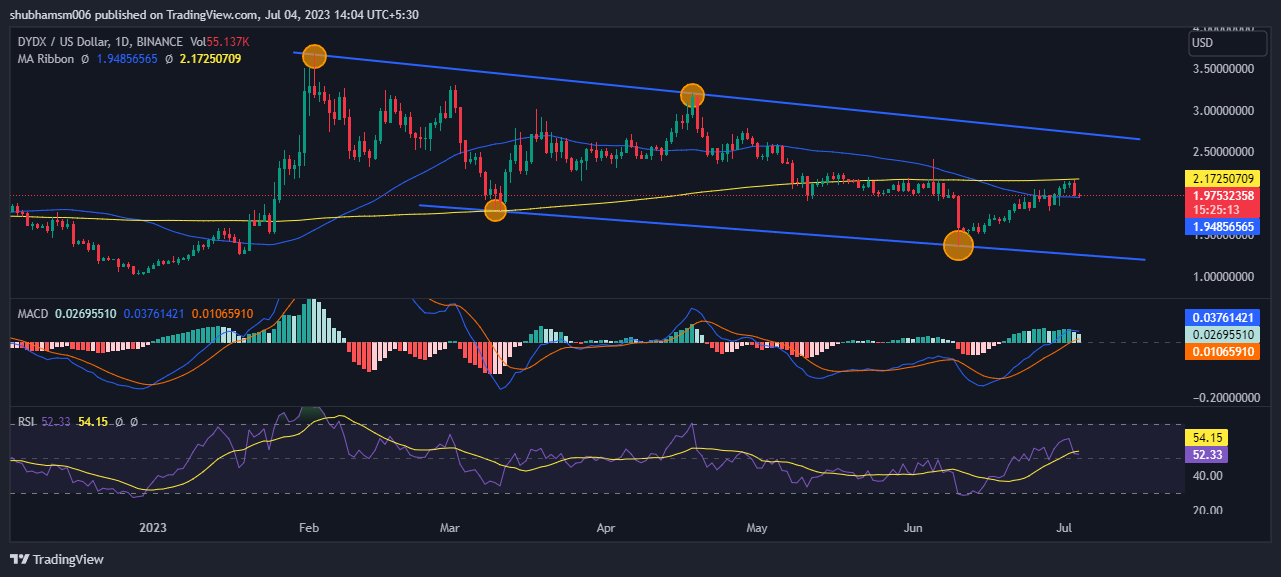Click the Mar label on time axis

pyautogui.click(x=450, y=528)
